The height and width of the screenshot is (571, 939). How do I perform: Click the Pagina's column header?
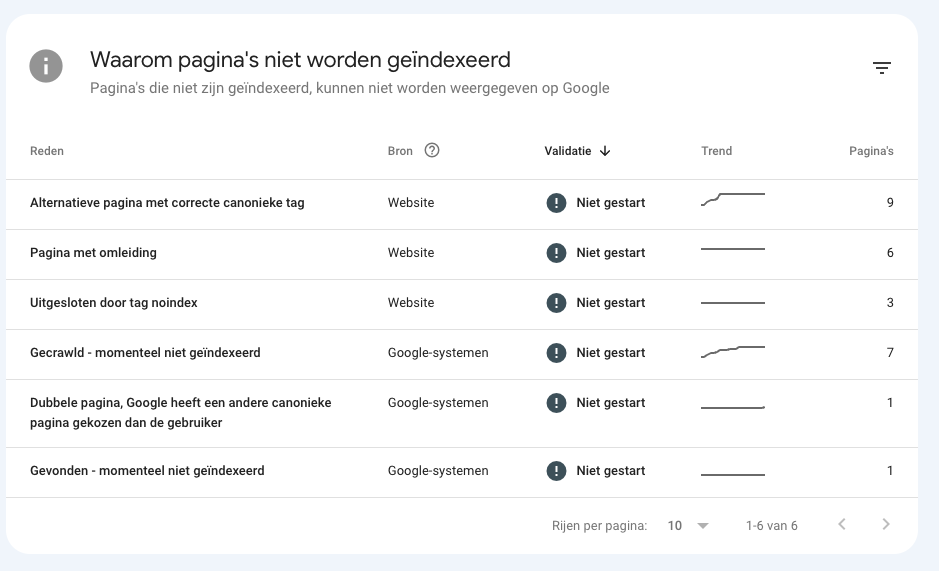871,151
